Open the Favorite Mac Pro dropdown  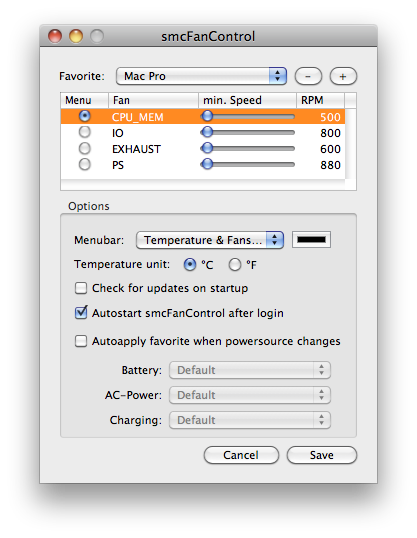tap(201, 76)
